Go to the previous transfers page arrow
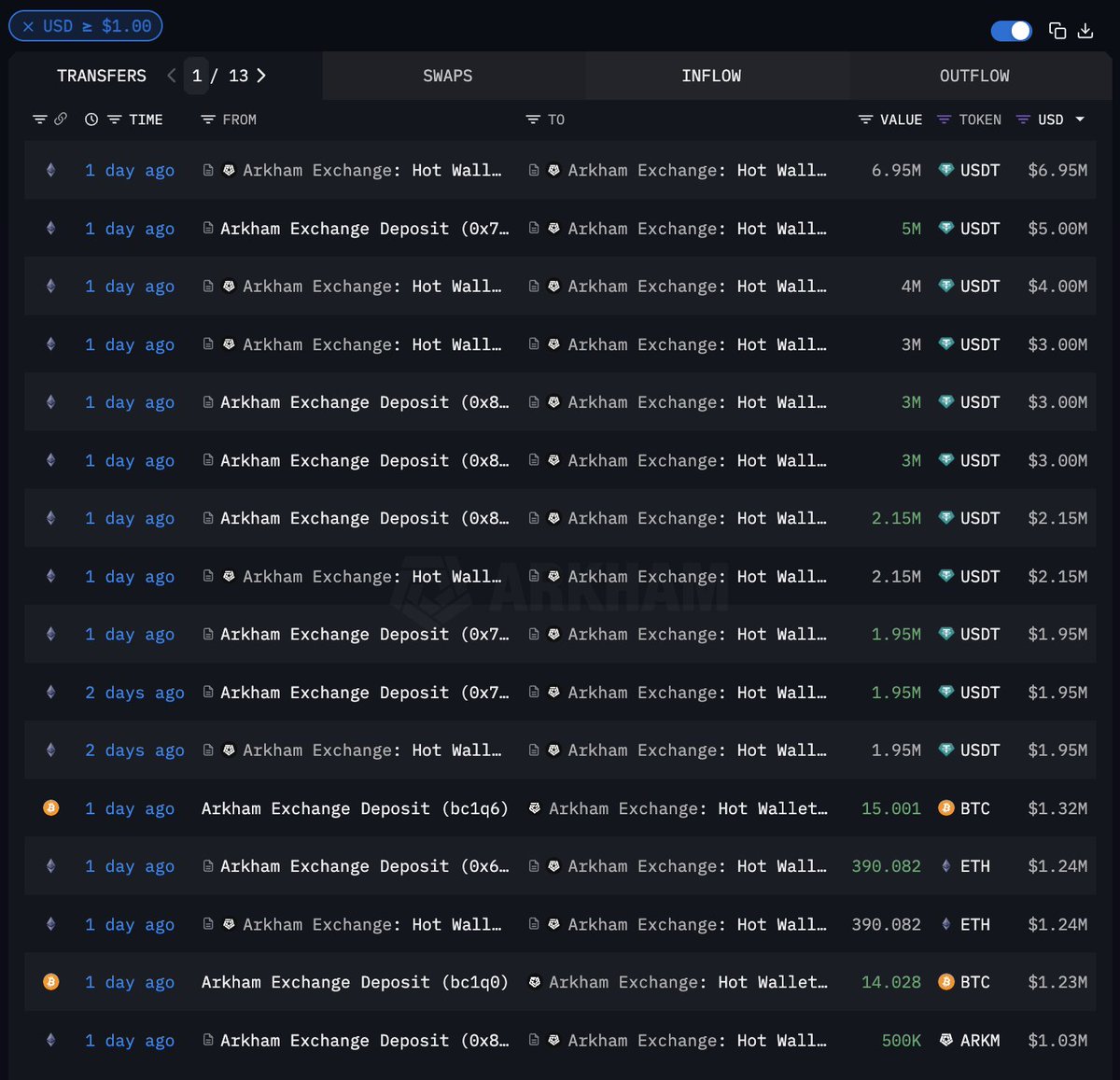 click(172, 76)
